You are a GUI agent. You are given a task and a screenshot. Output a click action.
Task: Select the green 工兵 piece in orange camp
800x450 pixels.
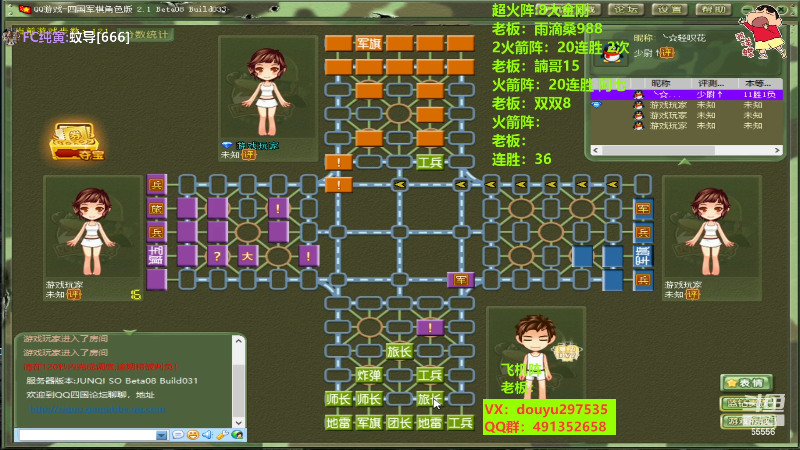pyautogui.click(x=430, y=162)
